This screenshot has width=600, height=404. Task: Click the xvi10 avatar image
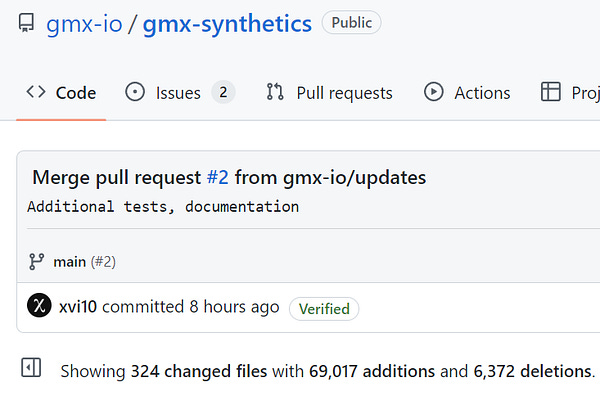coord(39,306)
